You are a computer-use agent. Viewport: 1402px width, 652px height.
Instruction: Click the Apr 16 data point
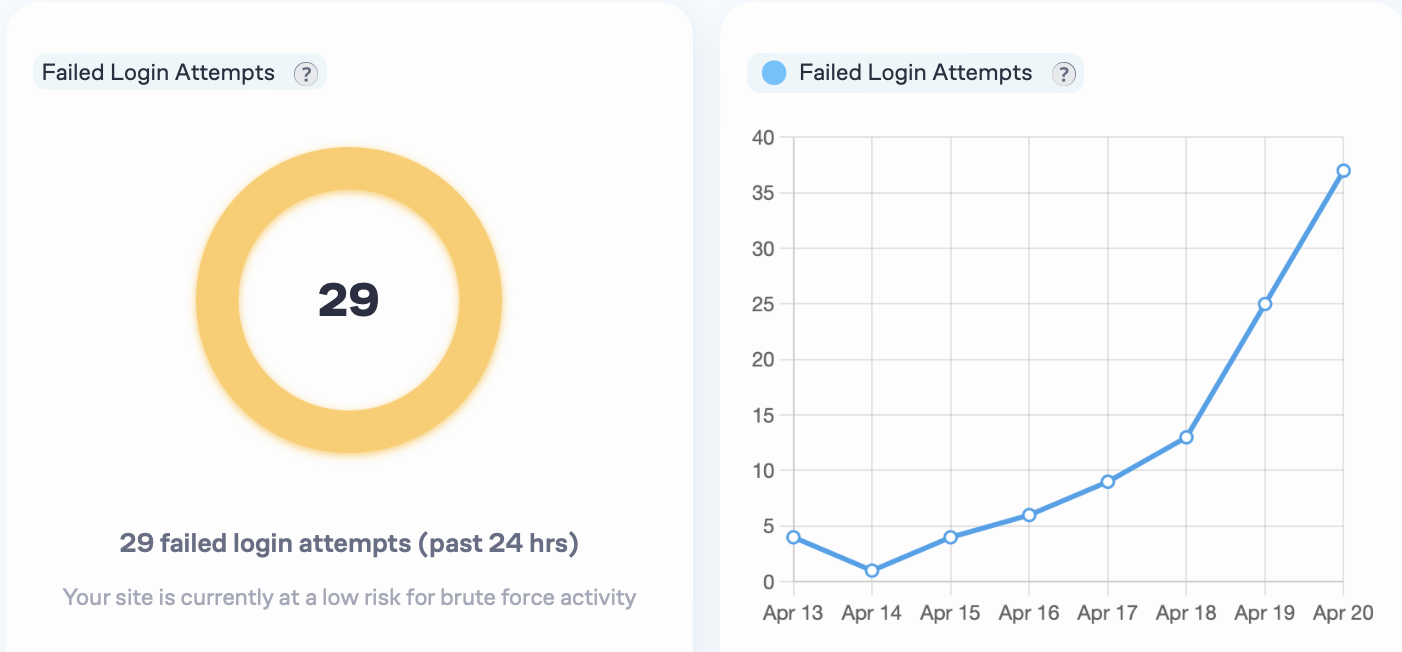(1029, 515)
